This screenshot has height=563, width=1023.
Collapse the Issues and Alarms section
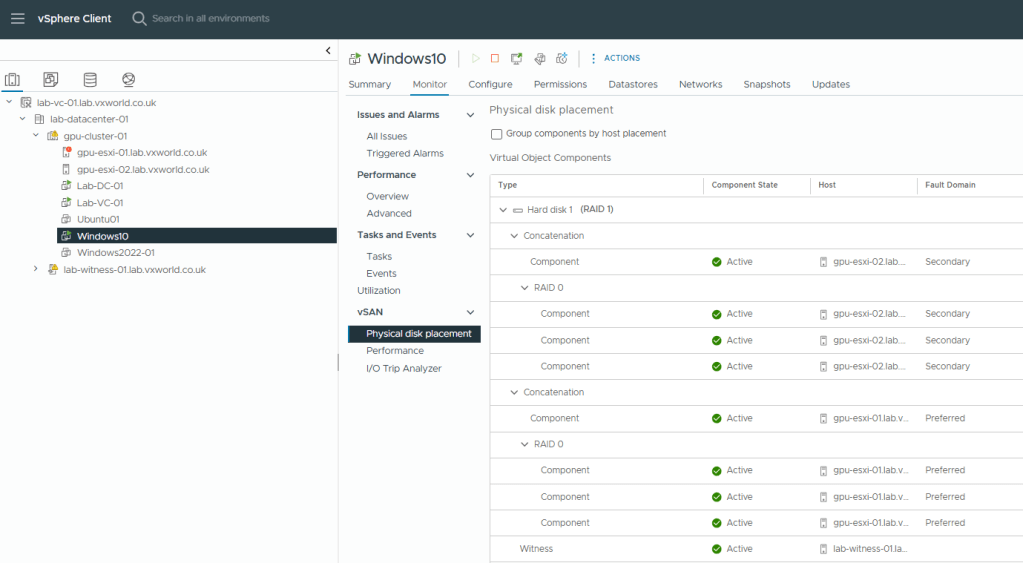tap(470, 115)
